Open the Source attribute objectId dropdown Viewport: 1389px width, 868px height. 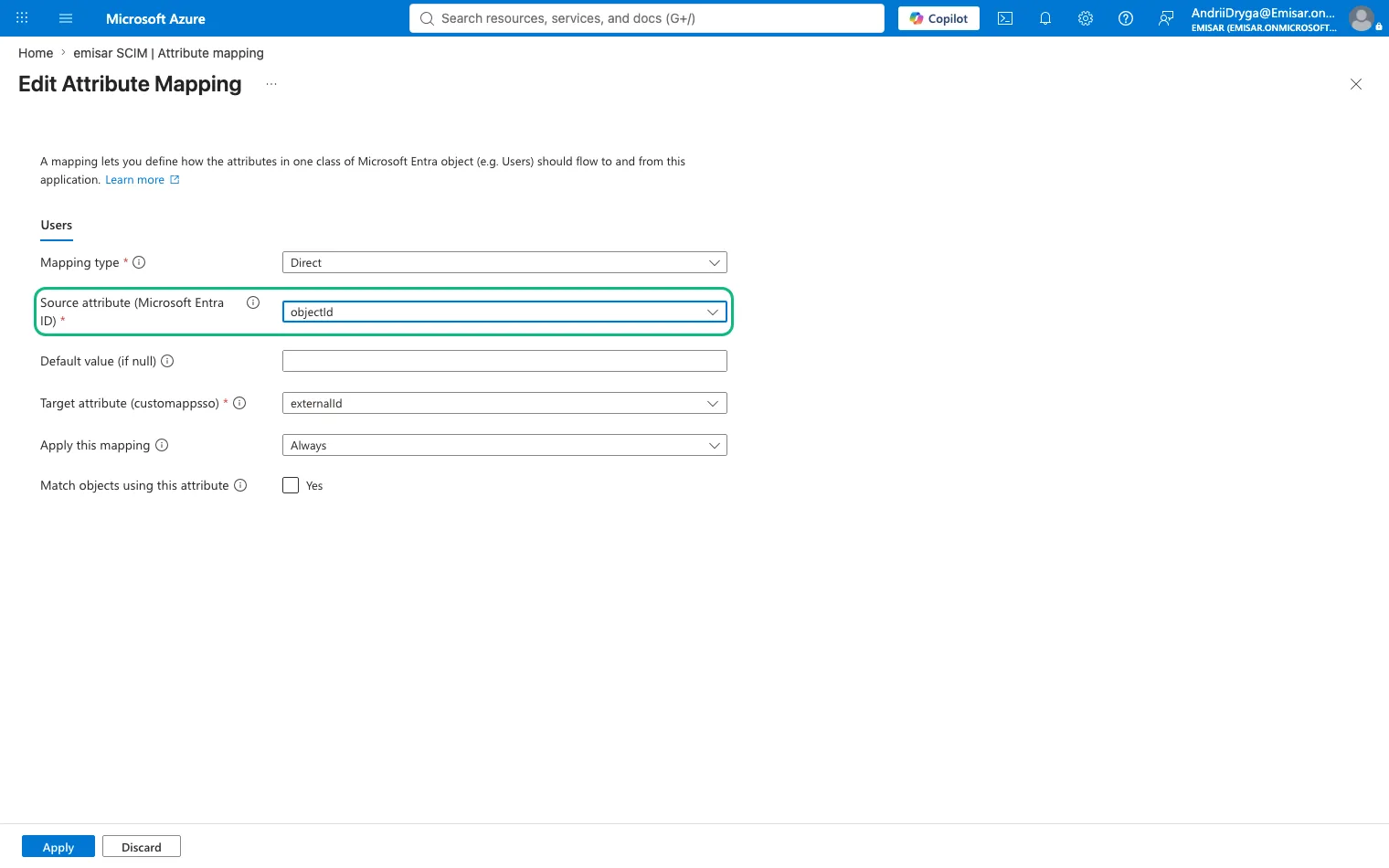pos(504,312)
